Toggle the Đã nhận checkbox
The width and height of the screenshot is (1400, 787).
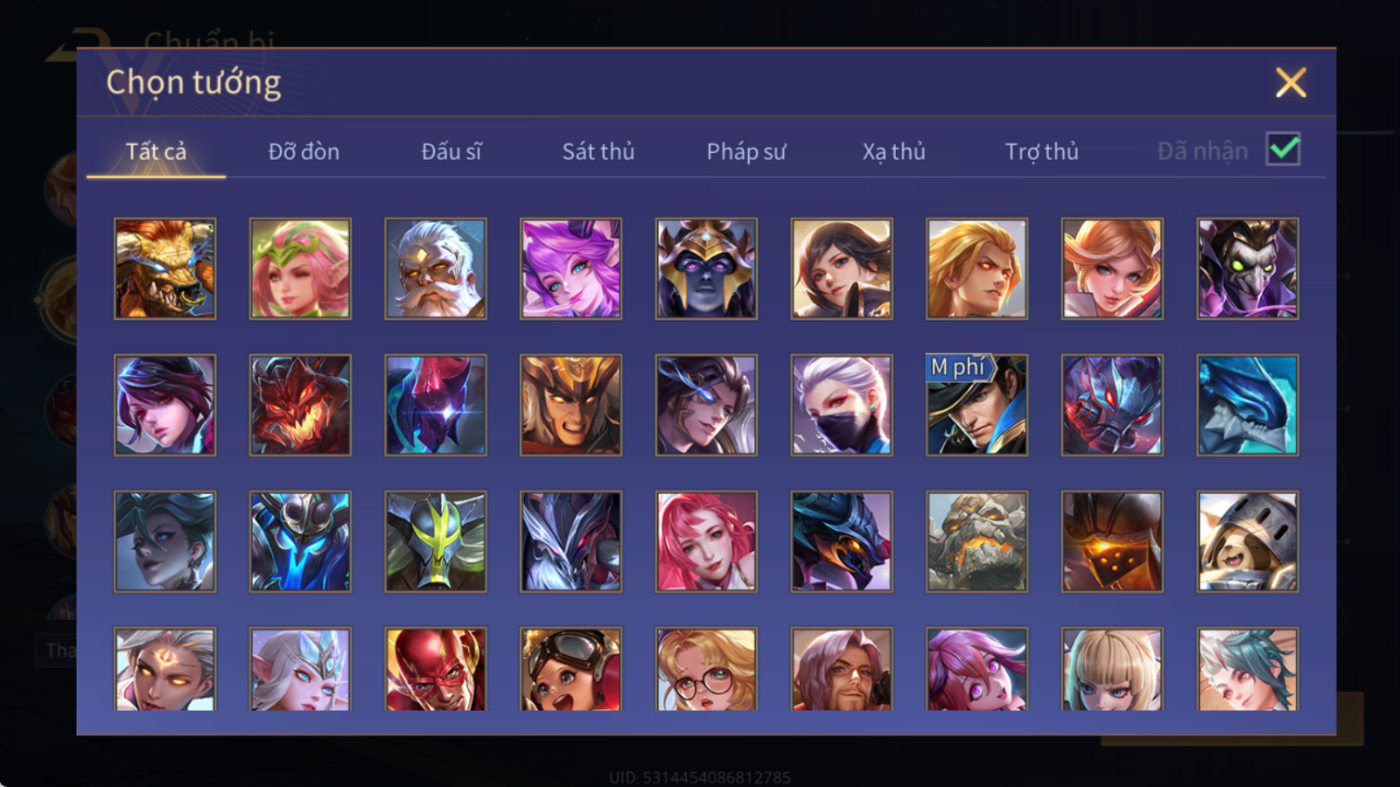point(1283,150)
